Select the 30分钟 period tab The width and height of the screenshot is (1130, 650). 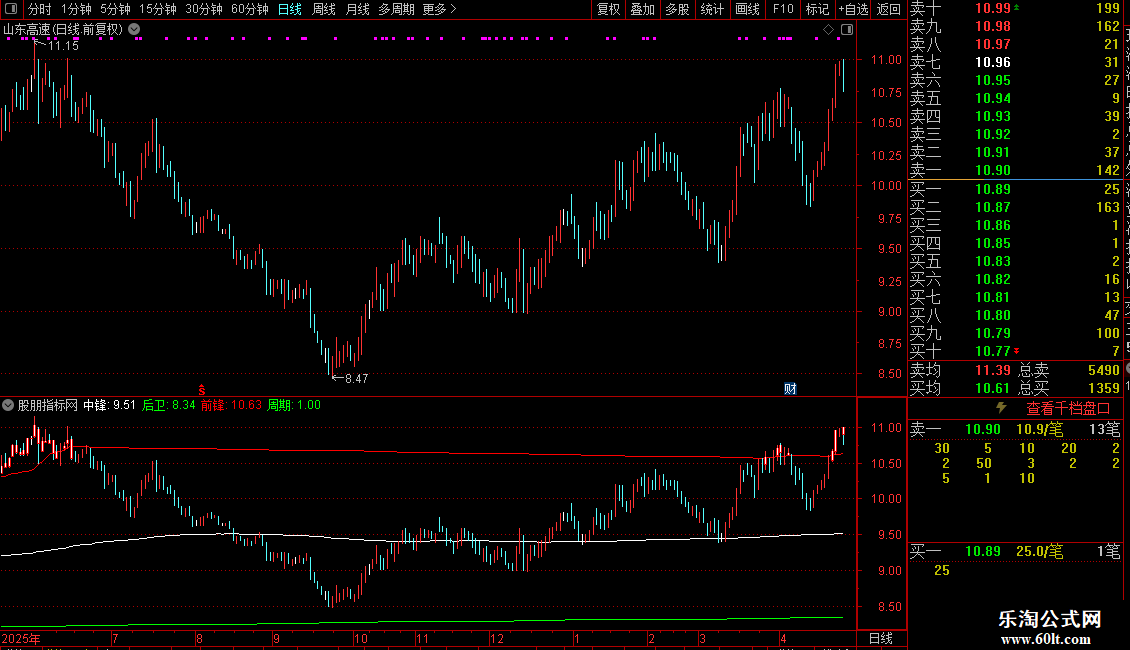[203, 9]
